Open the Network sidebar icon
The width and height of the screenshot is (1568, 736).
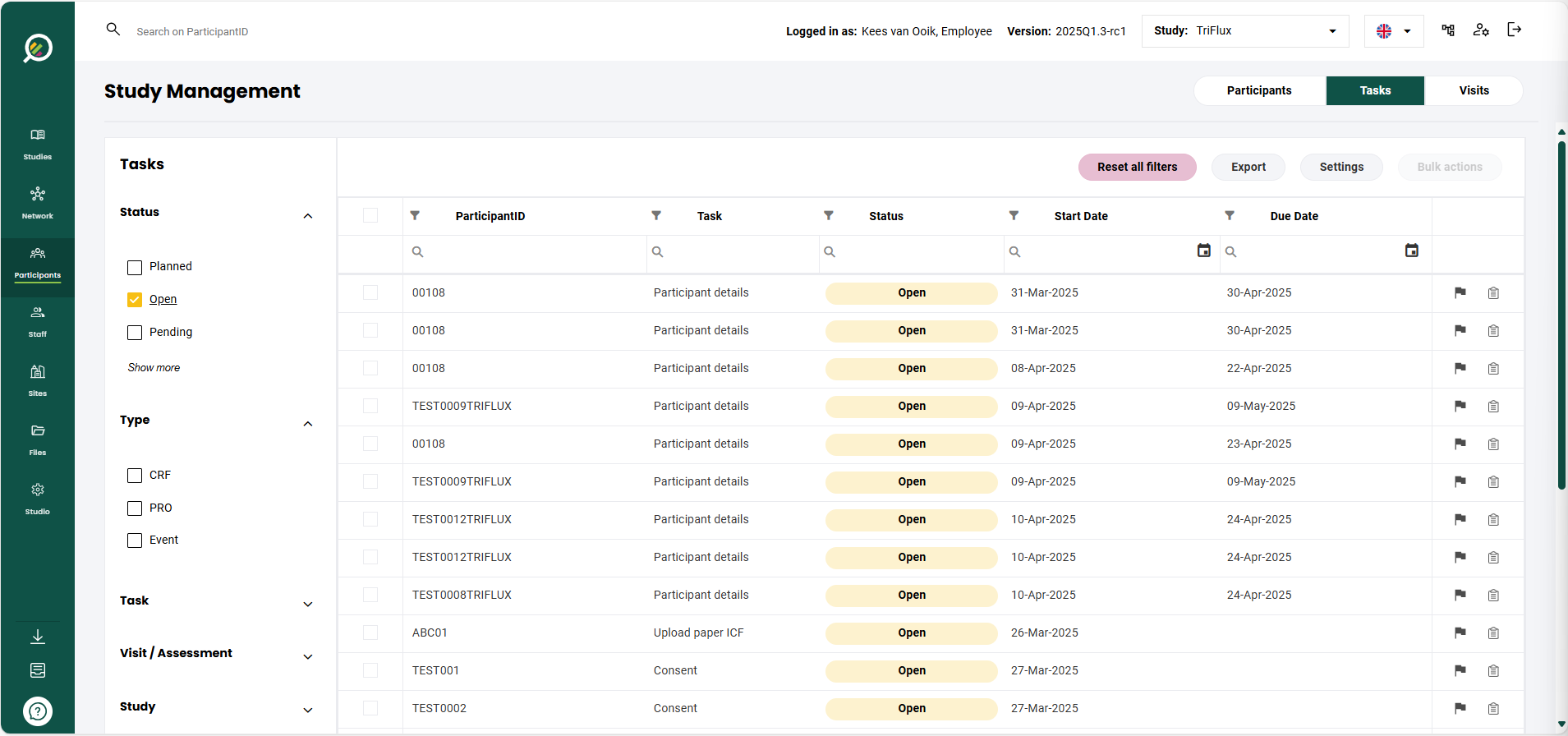coord(37,203)
